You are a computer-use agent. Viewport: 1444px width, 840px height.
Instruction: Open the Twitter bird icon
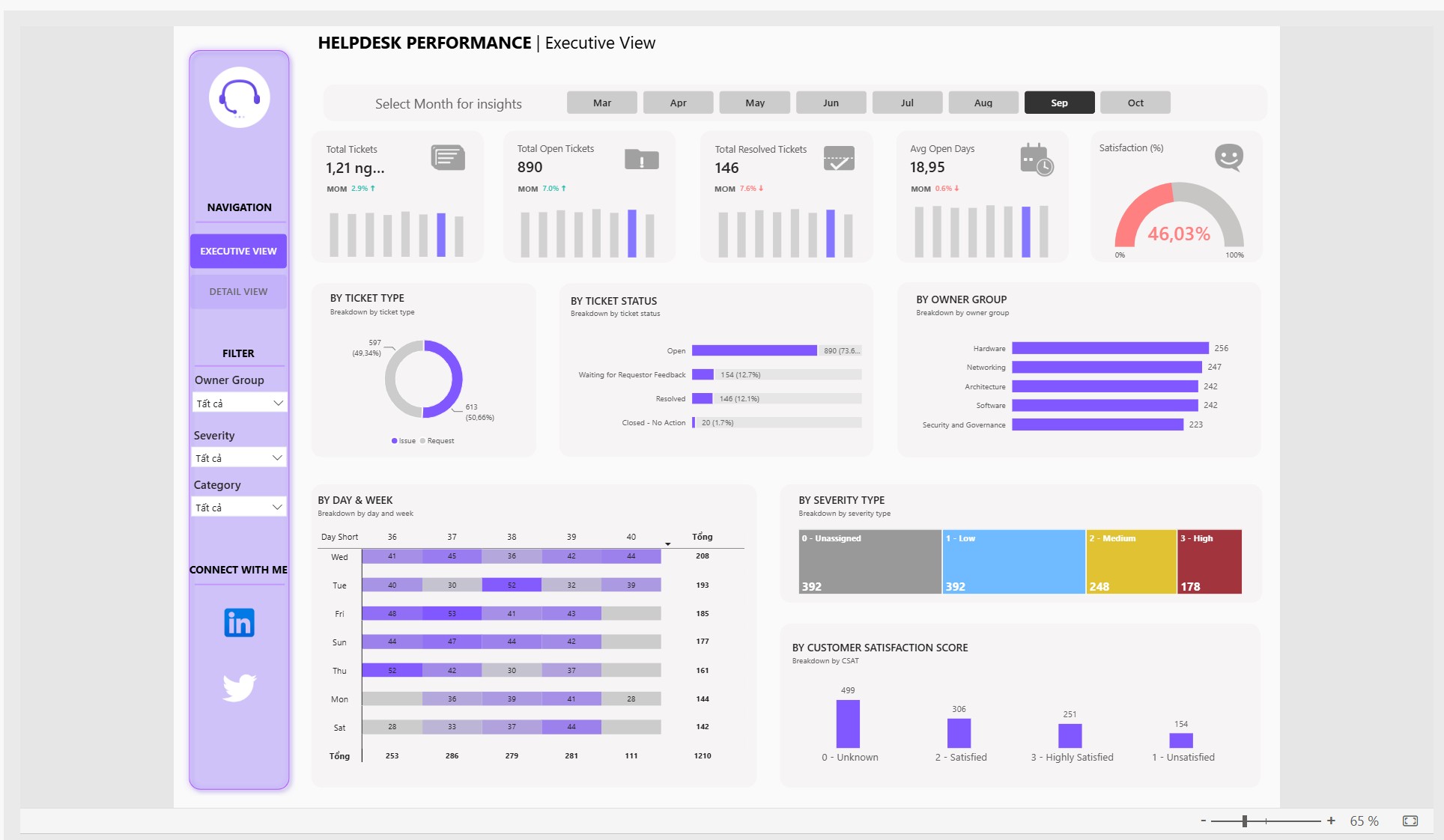point(239,687)
